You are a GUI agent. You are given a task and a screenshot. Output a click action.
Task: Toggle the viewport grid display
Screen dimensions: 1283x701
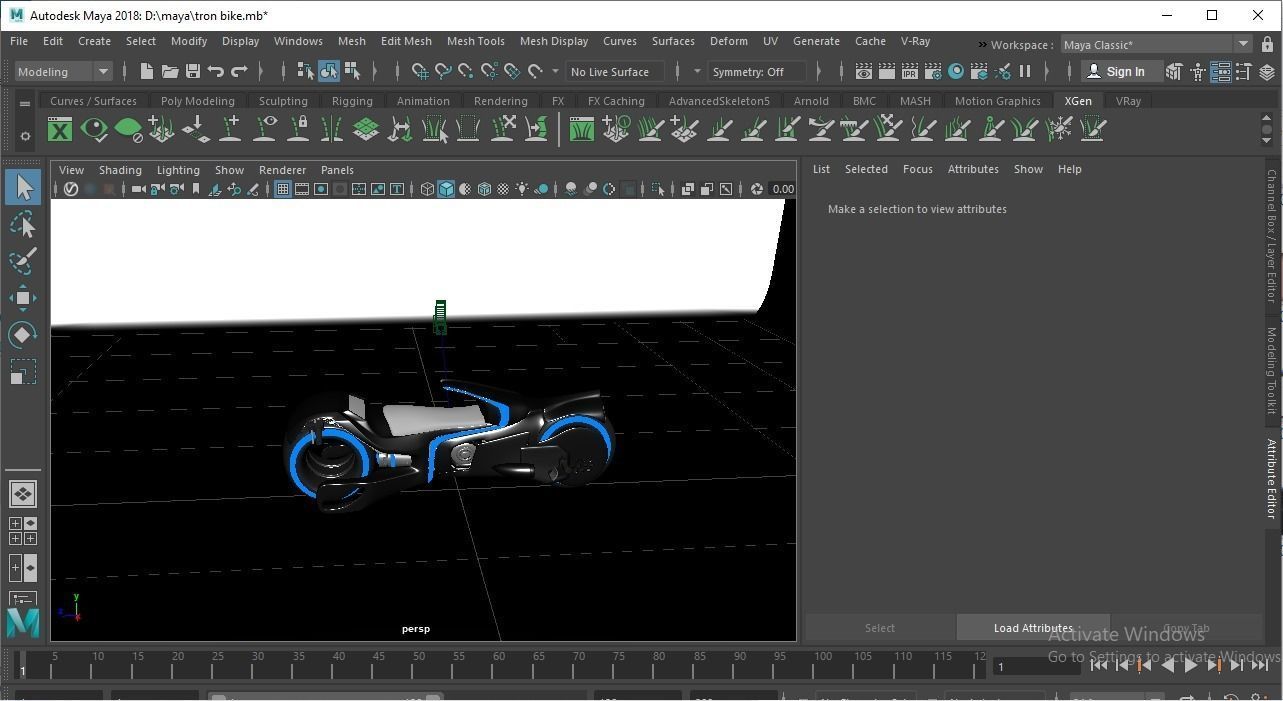(283, 189)
